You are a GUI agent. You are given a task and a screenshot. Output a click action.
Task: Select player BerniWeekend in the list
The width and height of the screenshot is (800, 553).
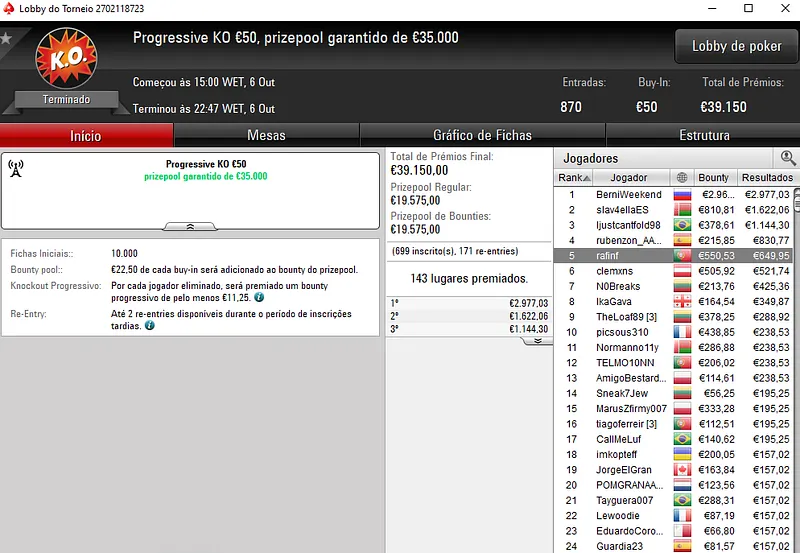coord(628,194)
